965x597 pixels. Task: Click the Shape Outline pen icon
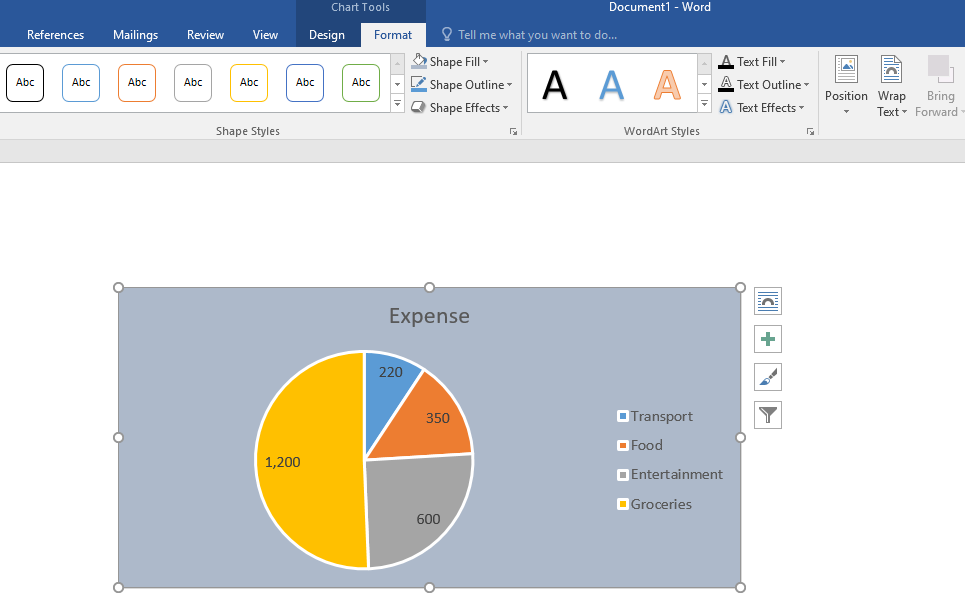(x=418, y=84)
